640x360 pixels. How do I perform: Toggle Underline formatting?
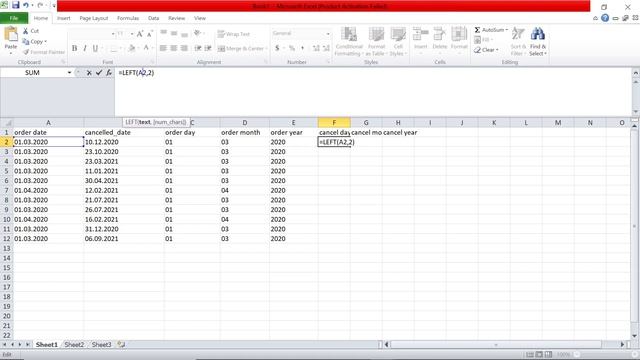(95, 49)
